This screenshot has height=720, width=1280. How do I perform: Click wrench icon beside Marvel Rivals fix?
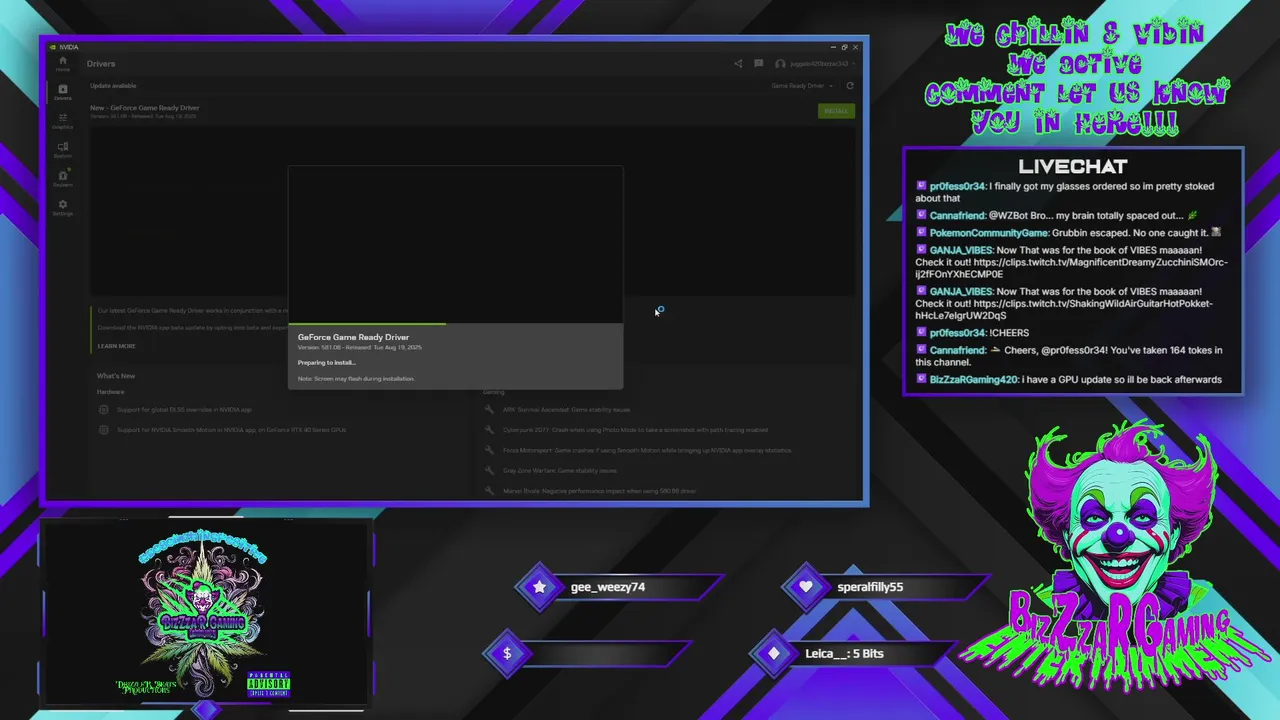pyautogui.click(x=489, y=490)
